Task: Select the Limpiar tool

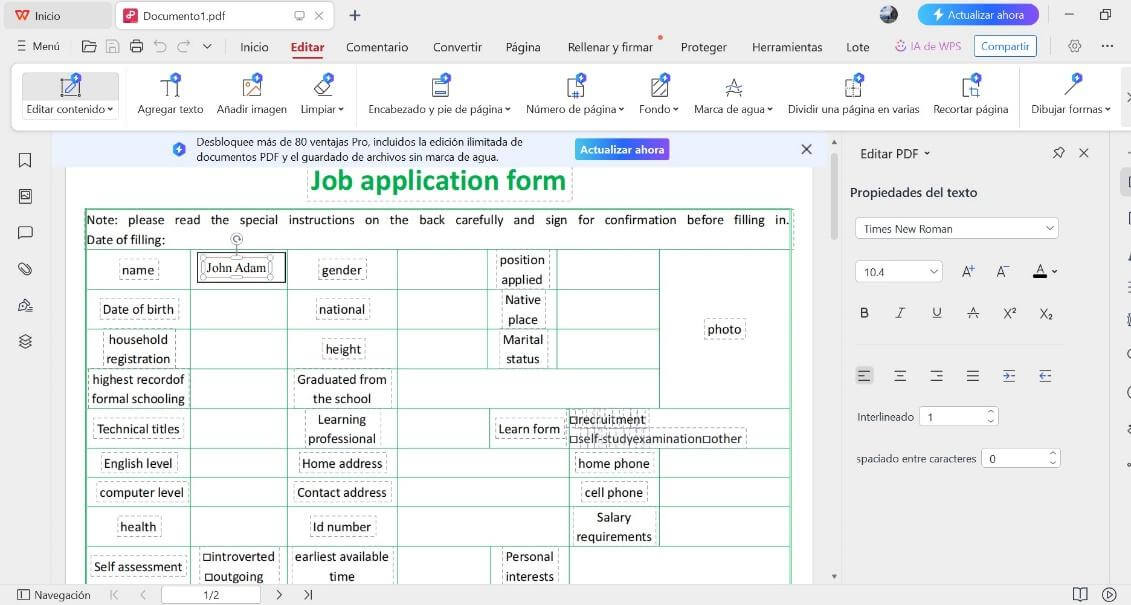Action: click(322, 92)
